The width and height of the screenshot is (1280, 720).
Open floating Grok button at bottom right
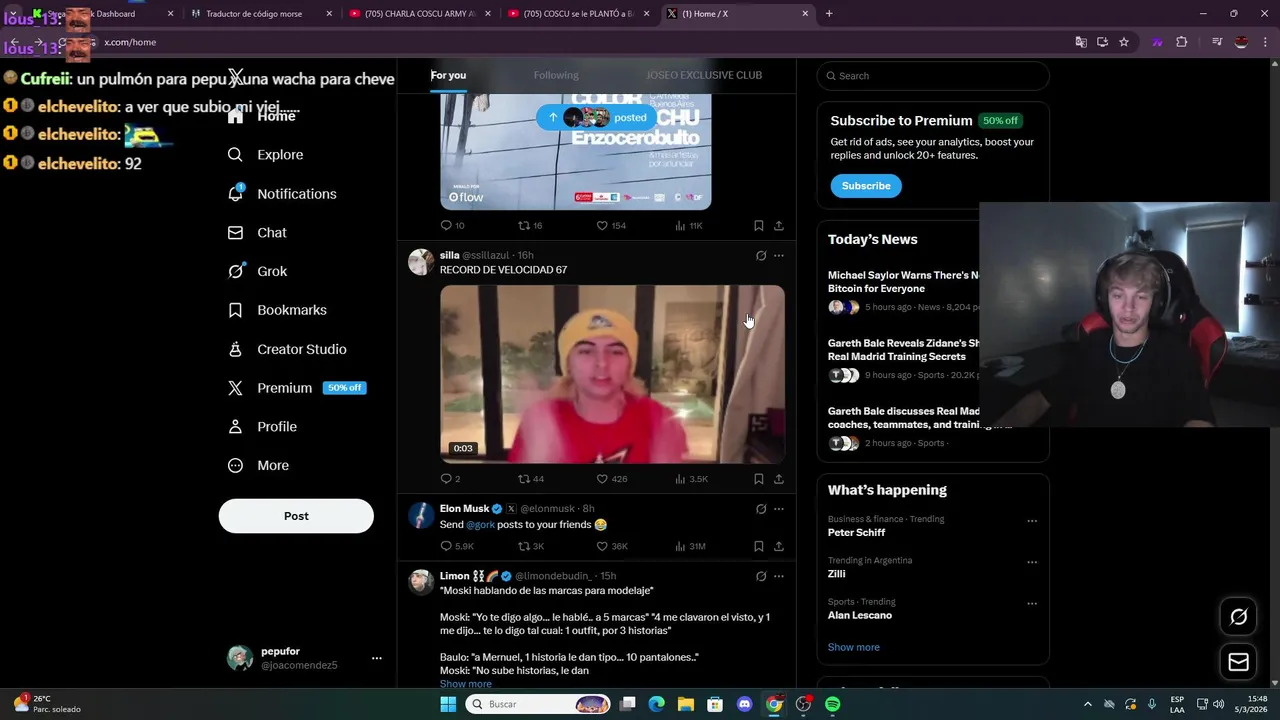point(1238,617)
